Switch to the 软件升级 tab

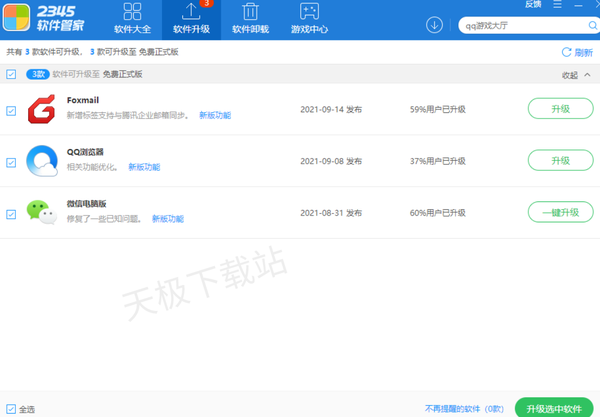click(x=190, y=20)
